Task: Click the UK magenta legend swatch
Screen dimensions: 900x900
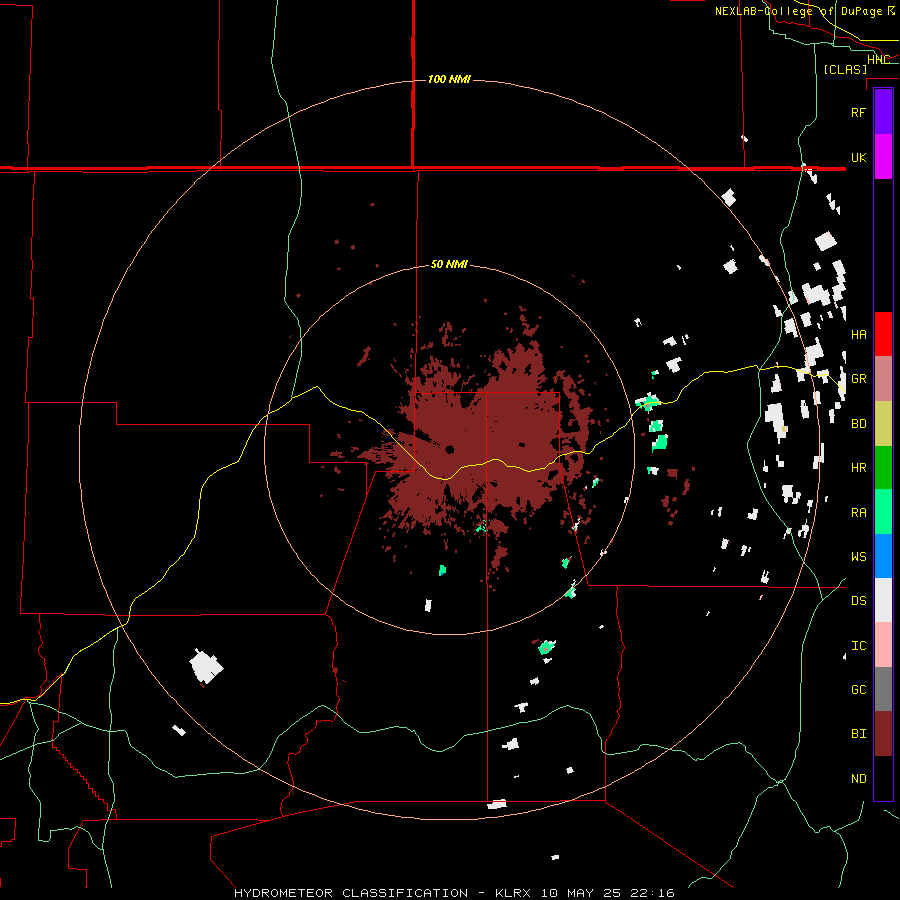Action: click(x=883, y=157)
